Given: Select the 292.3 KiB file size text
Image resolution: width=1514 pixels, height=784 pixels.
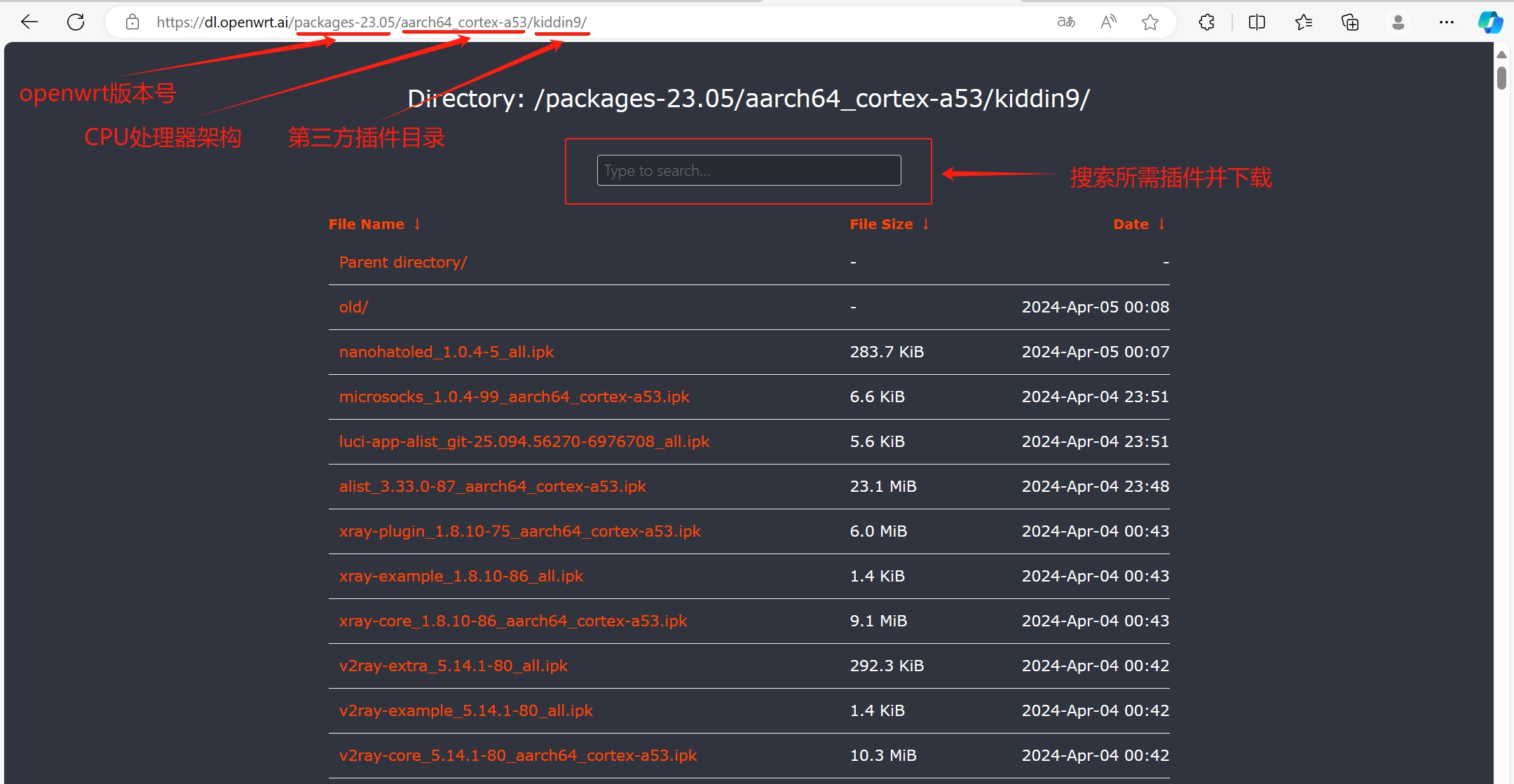Looking at the screenshot, I should tap(887, 666).
